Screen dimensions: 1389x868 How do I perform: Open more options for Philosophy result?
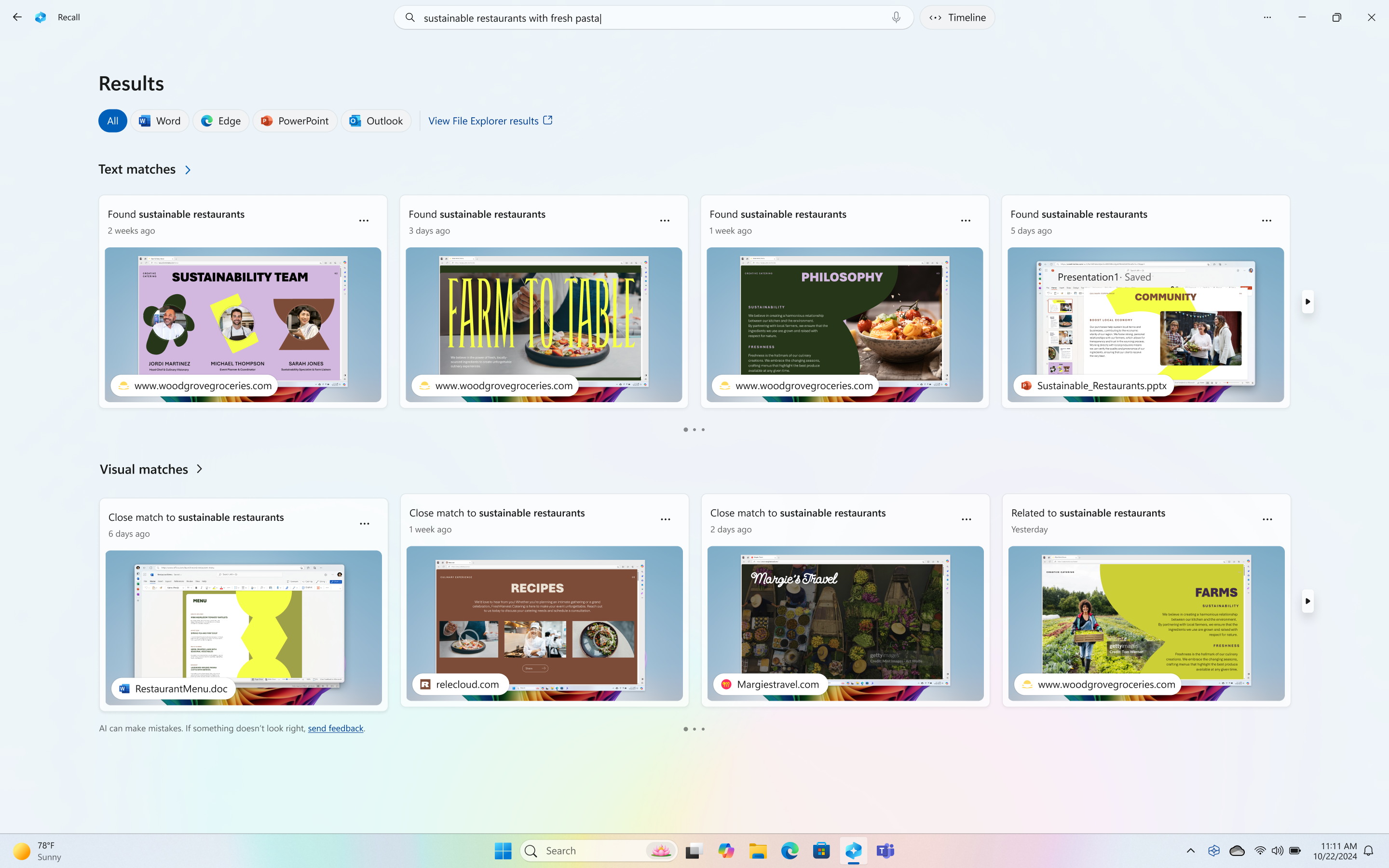[965, 220]
